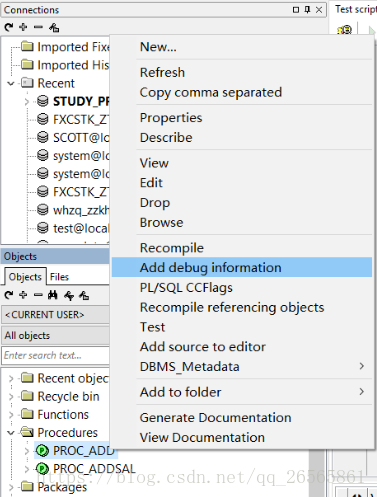
Task: Select Refresh in the context menu
Action: tap(242, 72)
